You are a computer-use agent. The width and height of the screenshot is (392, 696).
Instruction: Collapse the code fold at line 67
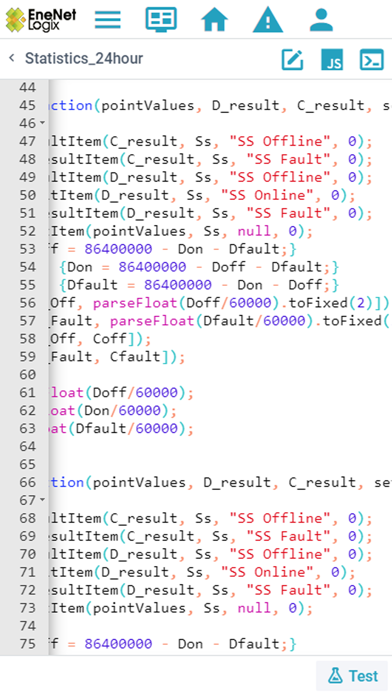pyautogui.click(x=43, y=500)
